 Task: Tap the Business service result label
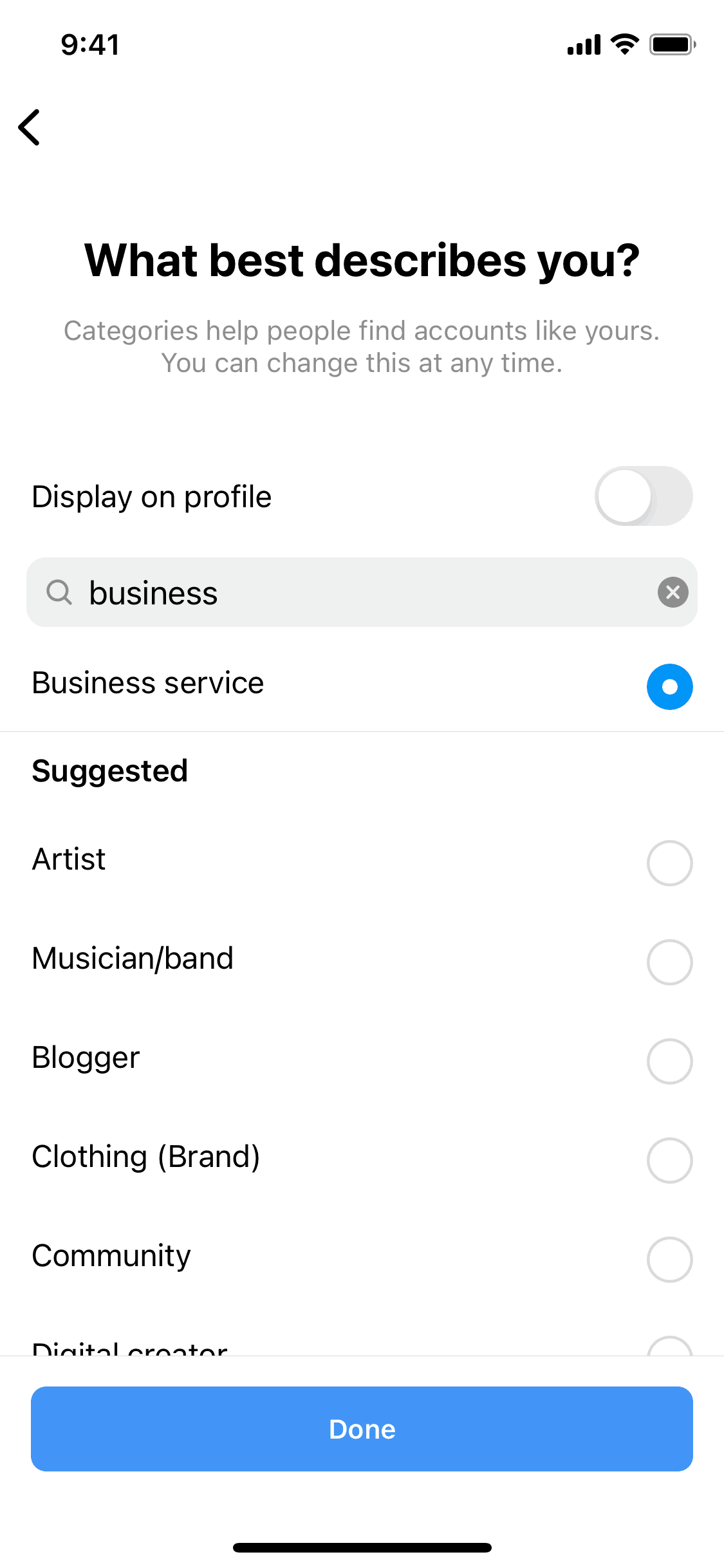pos(148,683)
